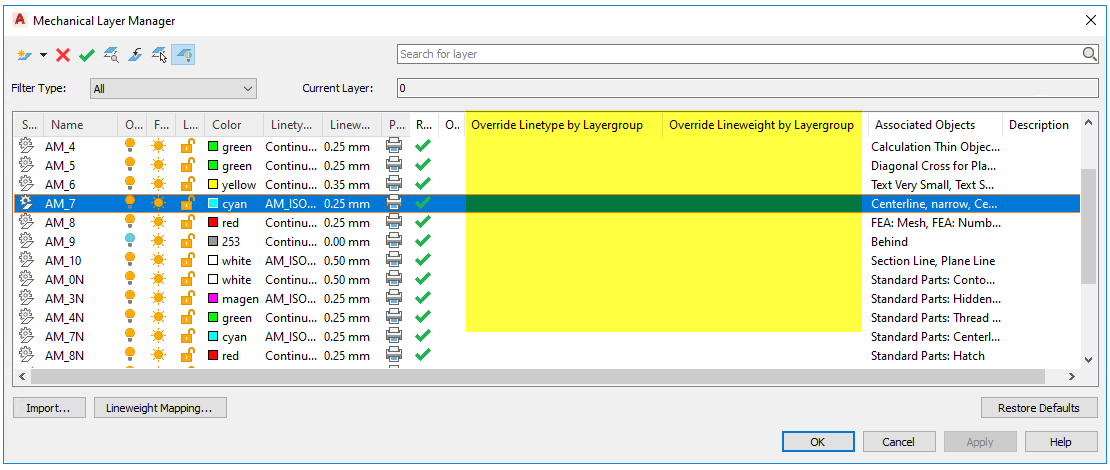Toggle freeze sun icon for AM_10
This screenshot has width=1110, height=470.
point(159,260)
